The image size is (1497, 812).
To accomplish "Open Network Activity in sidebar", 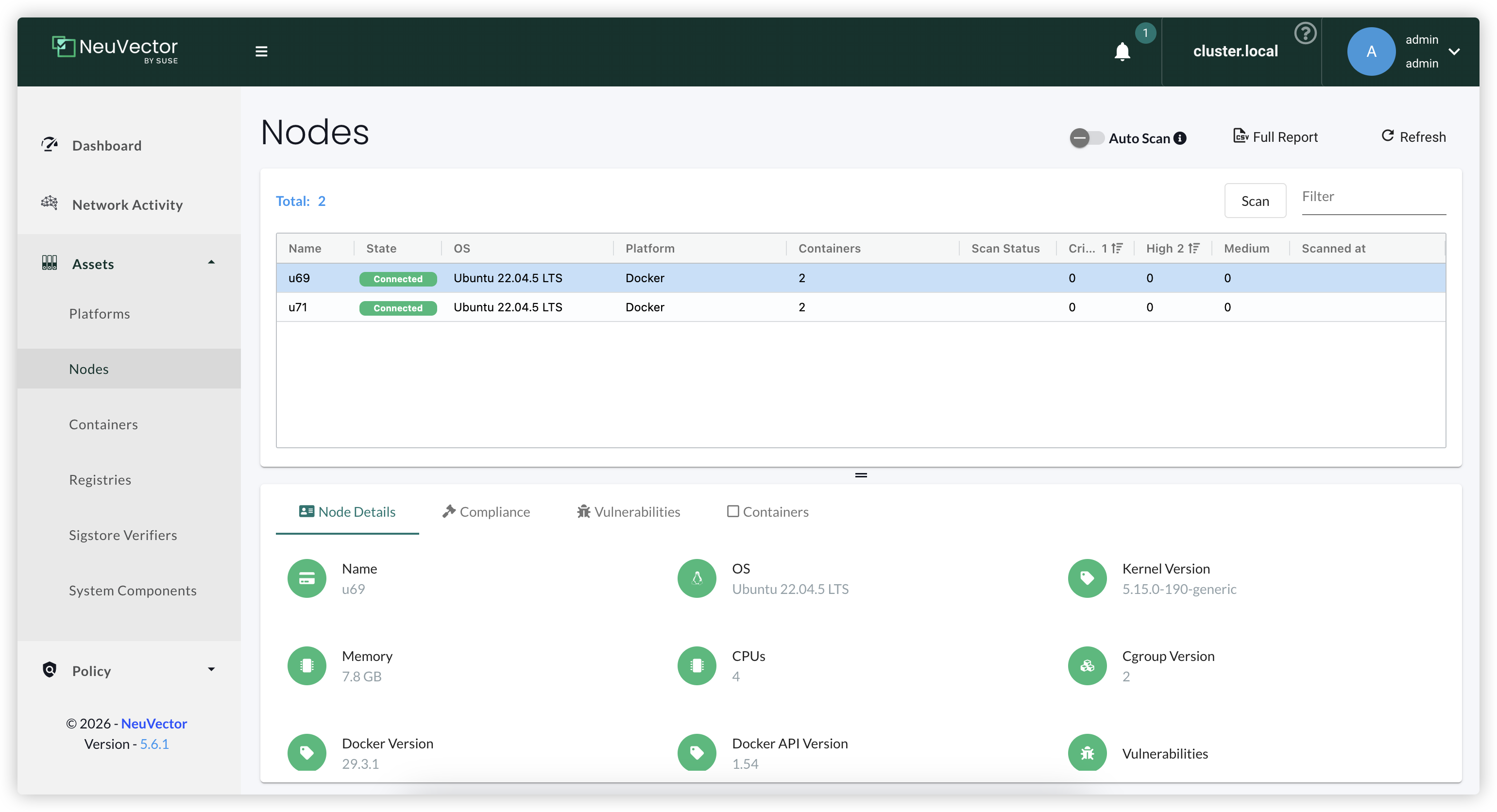I will click(127, 204).
